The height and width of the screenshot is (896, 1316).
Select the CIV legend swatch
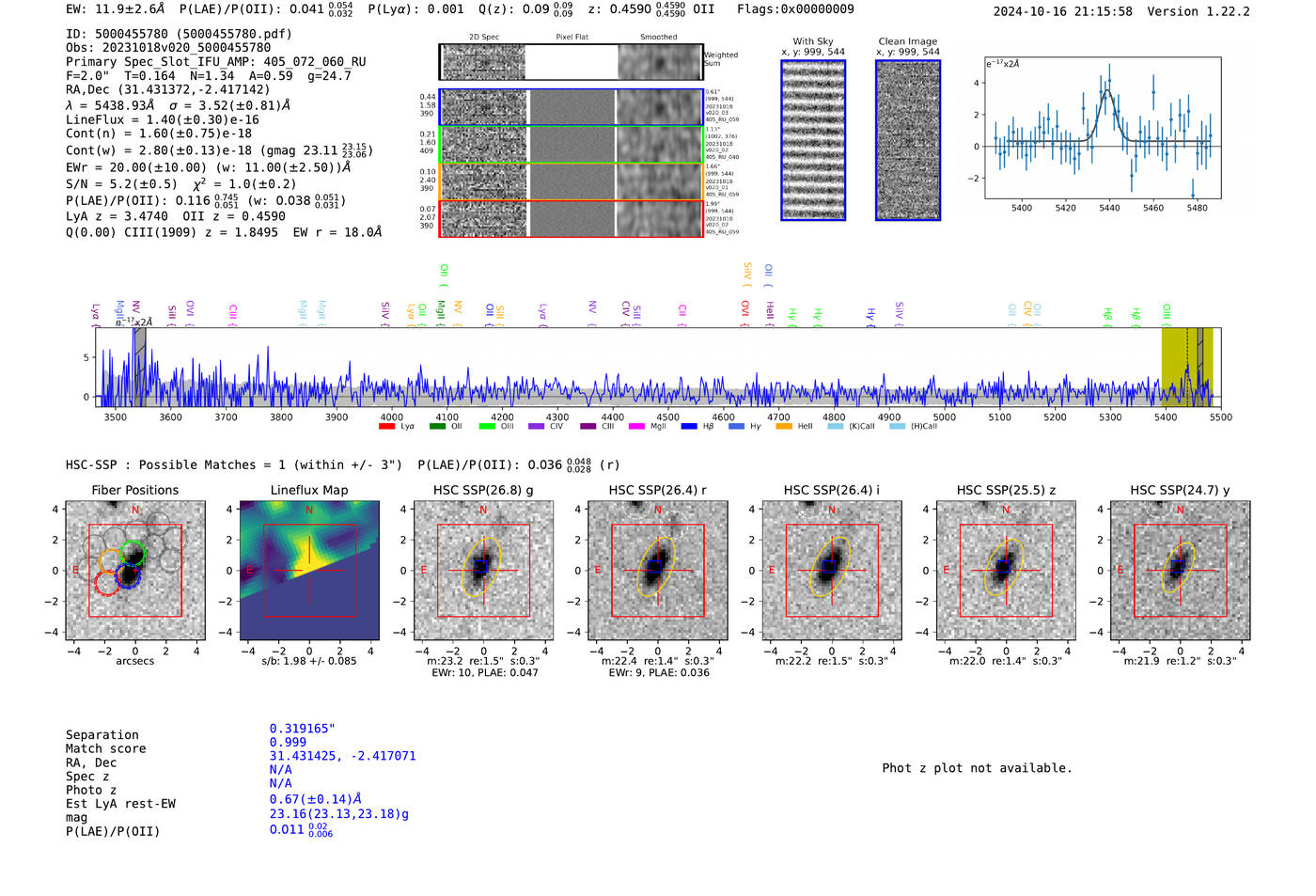pyautogui.click(x=537, y=427)
